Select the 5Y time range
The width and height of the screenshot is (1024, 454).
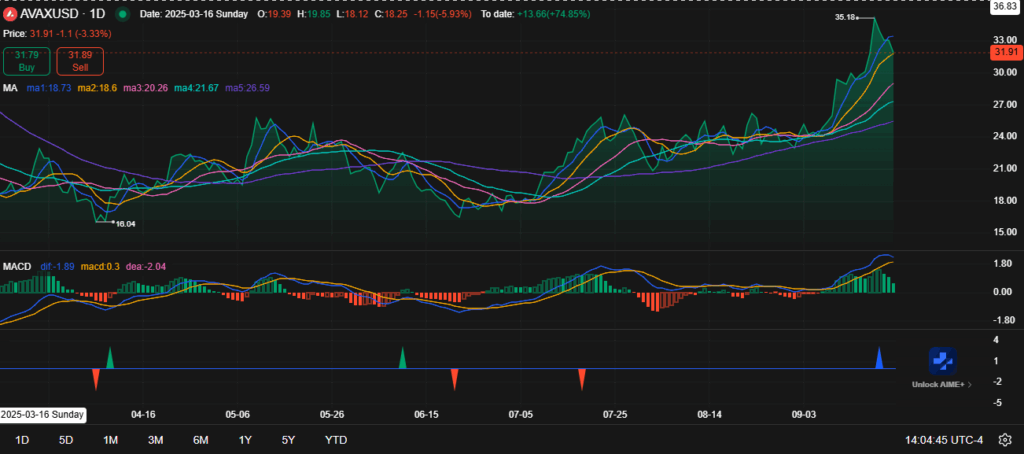pyautogui.click(x=288, y=440)
